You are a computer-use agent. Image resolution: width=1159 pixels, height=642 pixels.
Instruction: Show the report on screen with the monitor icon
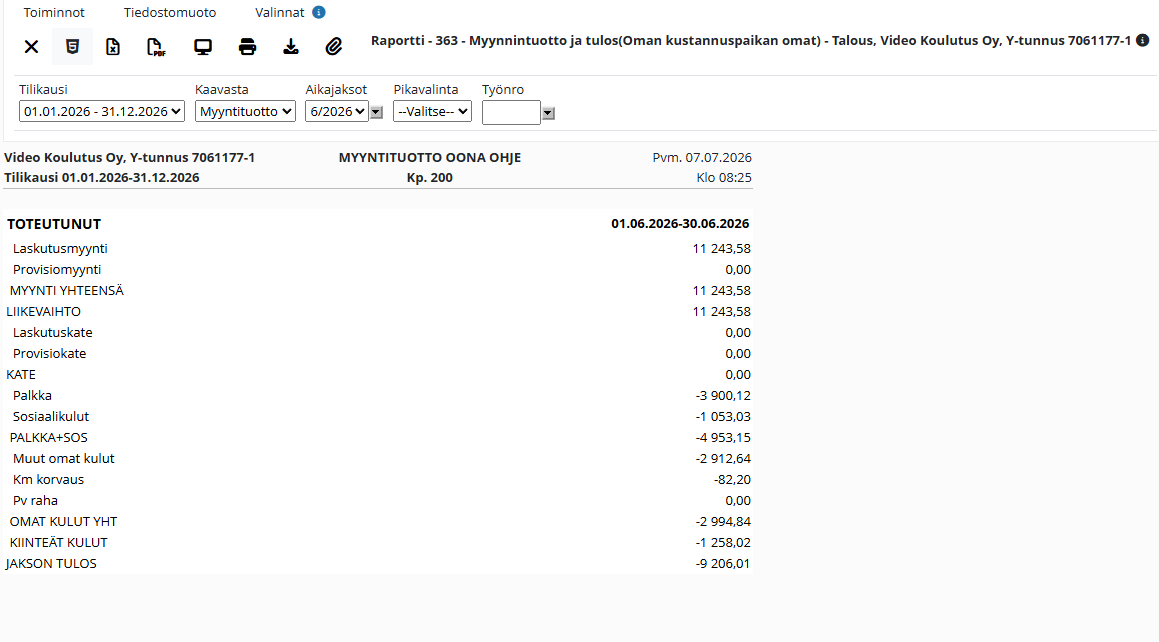203,47
